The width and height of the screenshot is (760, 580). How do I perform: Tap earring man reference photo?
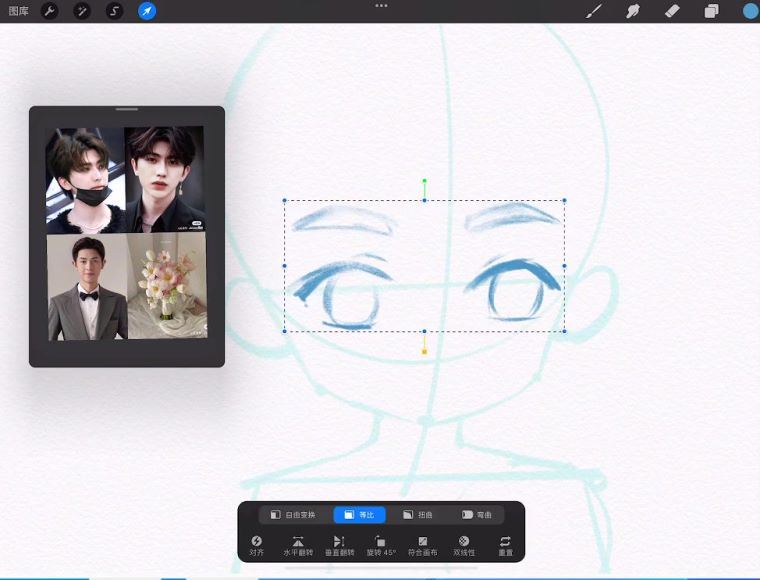165,179
